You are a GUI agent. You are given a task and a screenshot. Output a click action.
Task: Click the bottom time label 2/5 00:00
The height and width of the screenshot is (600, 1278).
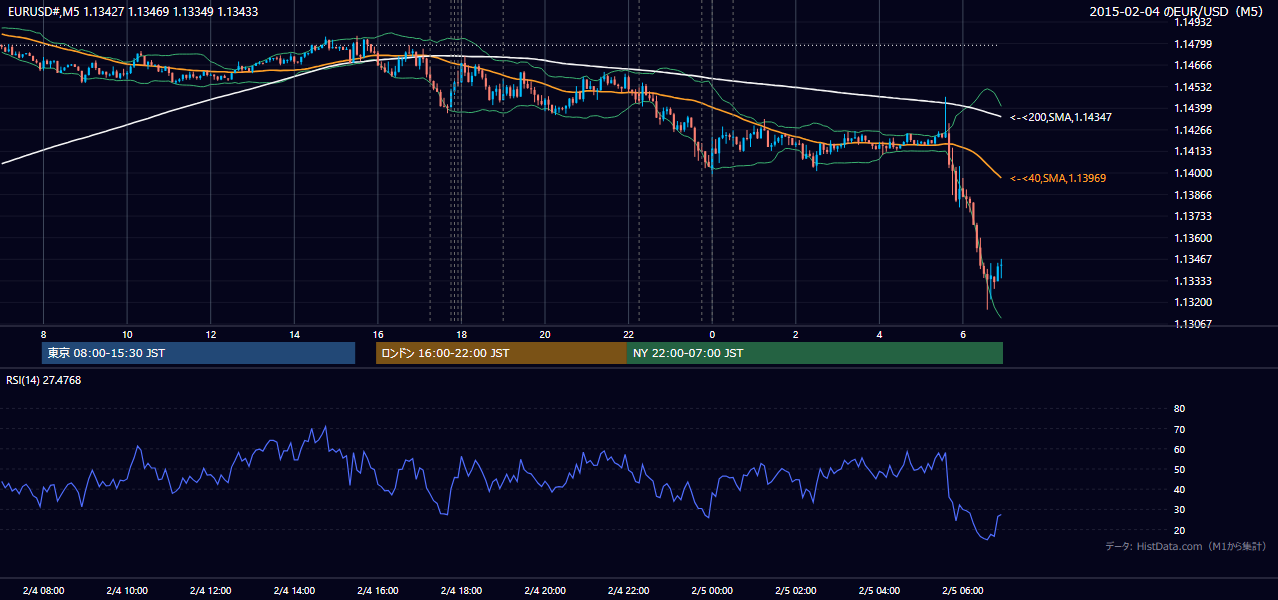click(x=711, y=591)
